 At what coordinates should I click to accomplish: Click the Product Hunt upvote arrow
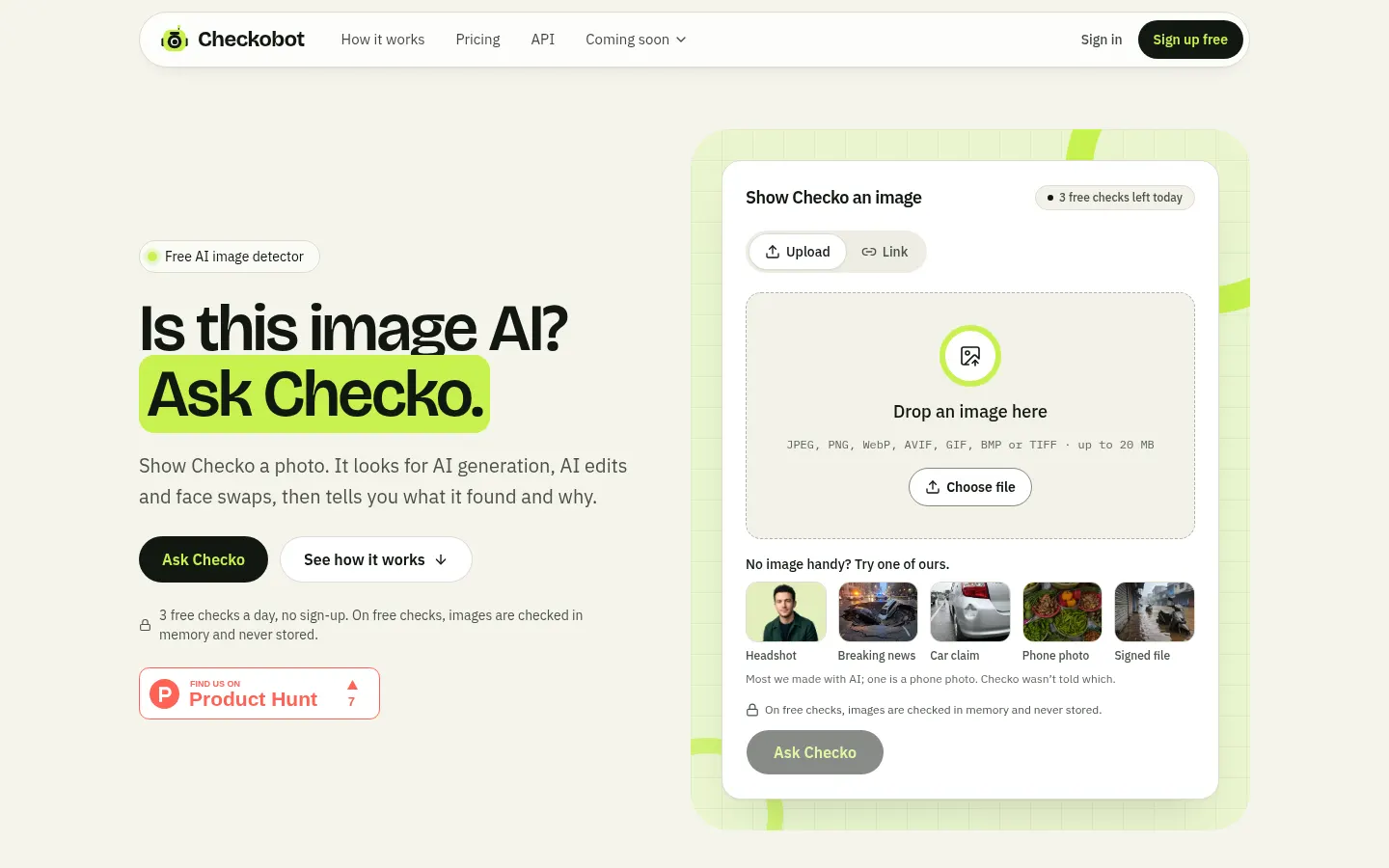click(x=352, y=686)
